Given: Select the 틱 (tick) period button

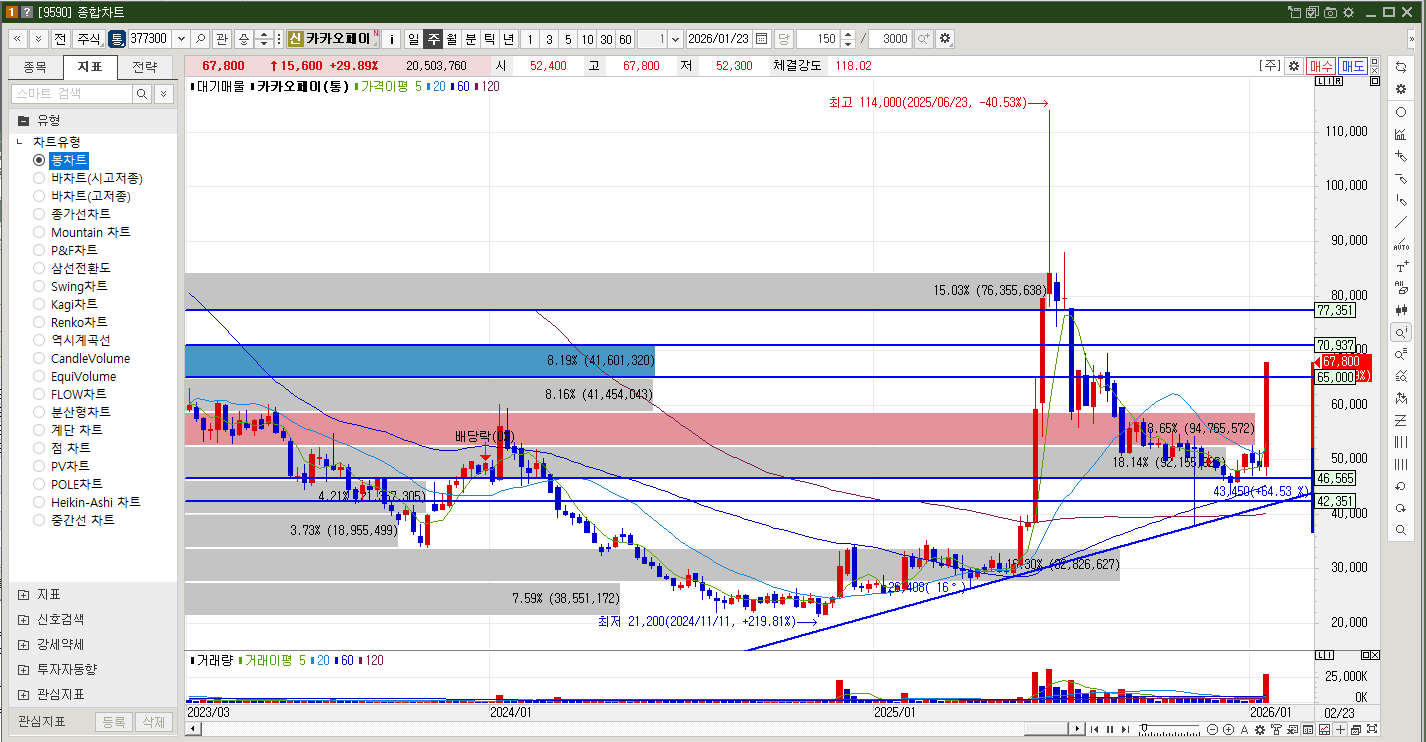Looking at the screenshot, I should click(489, 39).
